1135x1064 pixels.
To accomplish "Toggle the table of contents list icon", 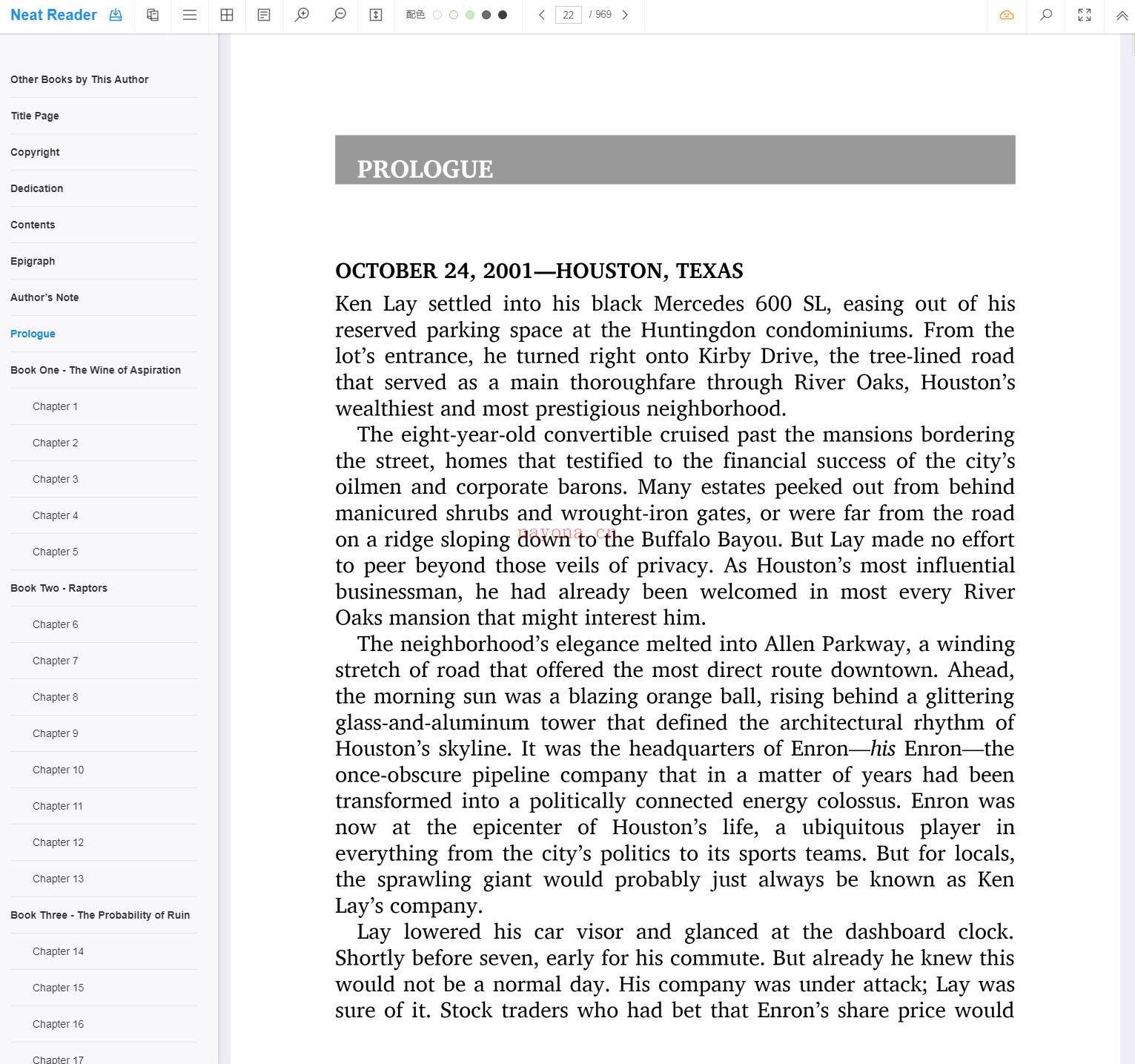I will click(x=190, y=15).
